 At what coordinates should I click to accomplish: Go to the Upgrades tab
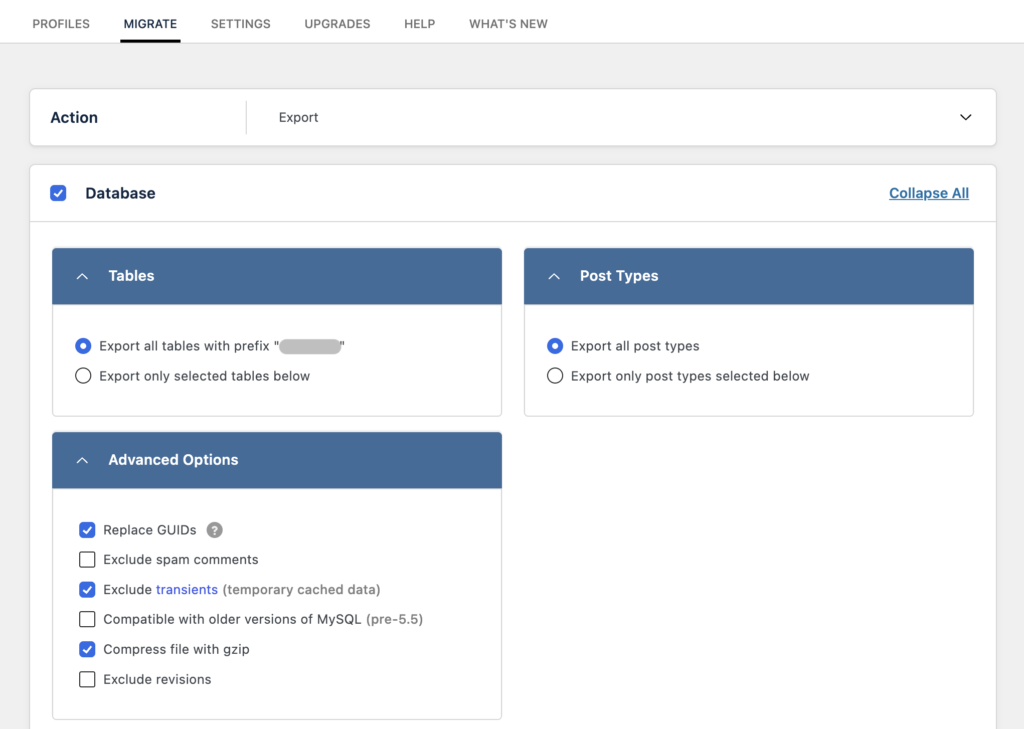[x=337, y=24]
